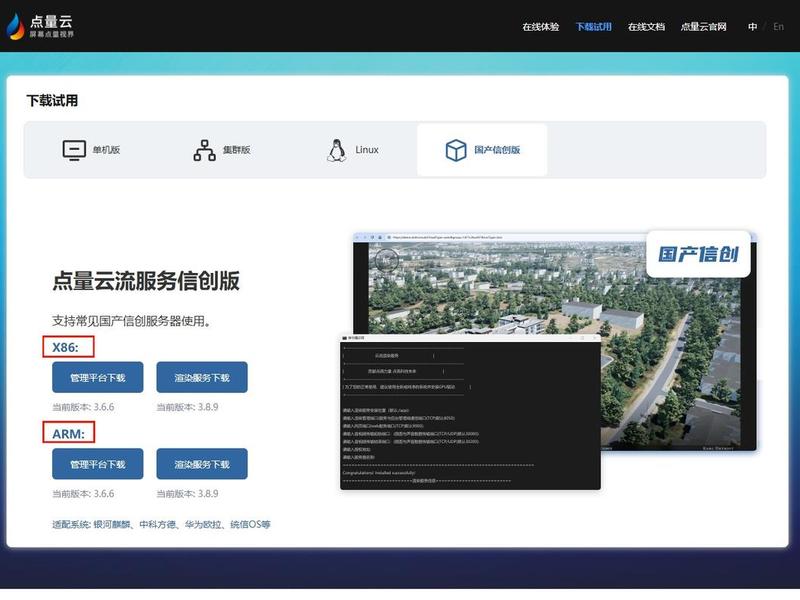Click the 点量云流服务信创版 title
The height and width of the screenshot is (600, 800).
pyautogui.click(x=146, y=281)
